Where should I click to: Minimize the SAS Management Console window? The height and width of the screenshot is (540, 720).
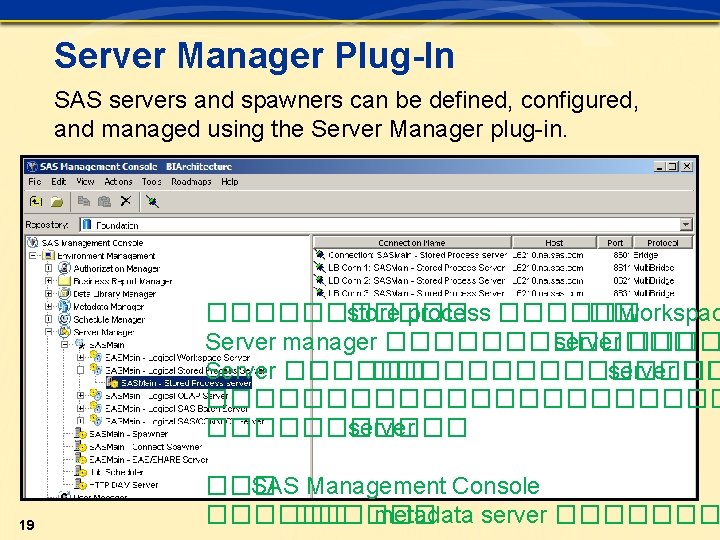tap(660, 166)
